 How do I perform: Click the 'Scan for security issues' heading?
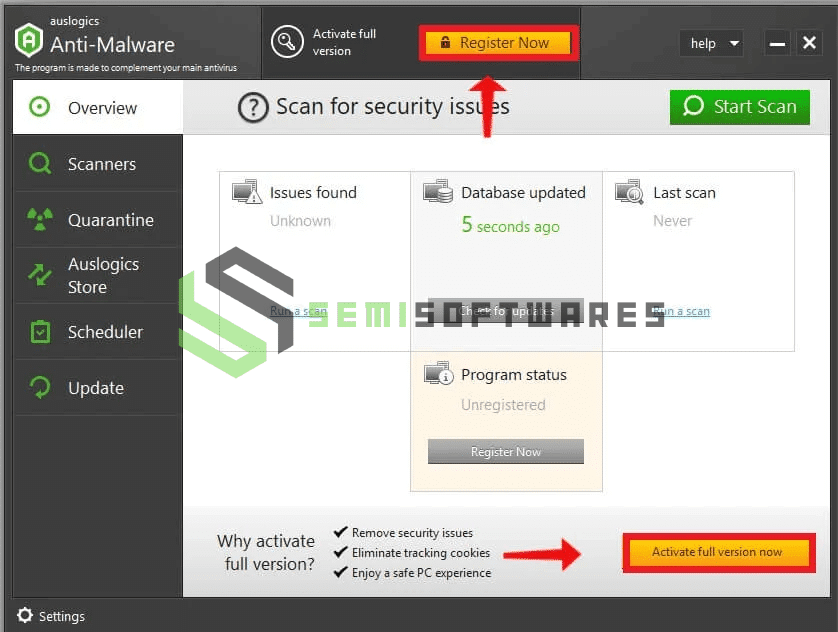pos(393,106)
